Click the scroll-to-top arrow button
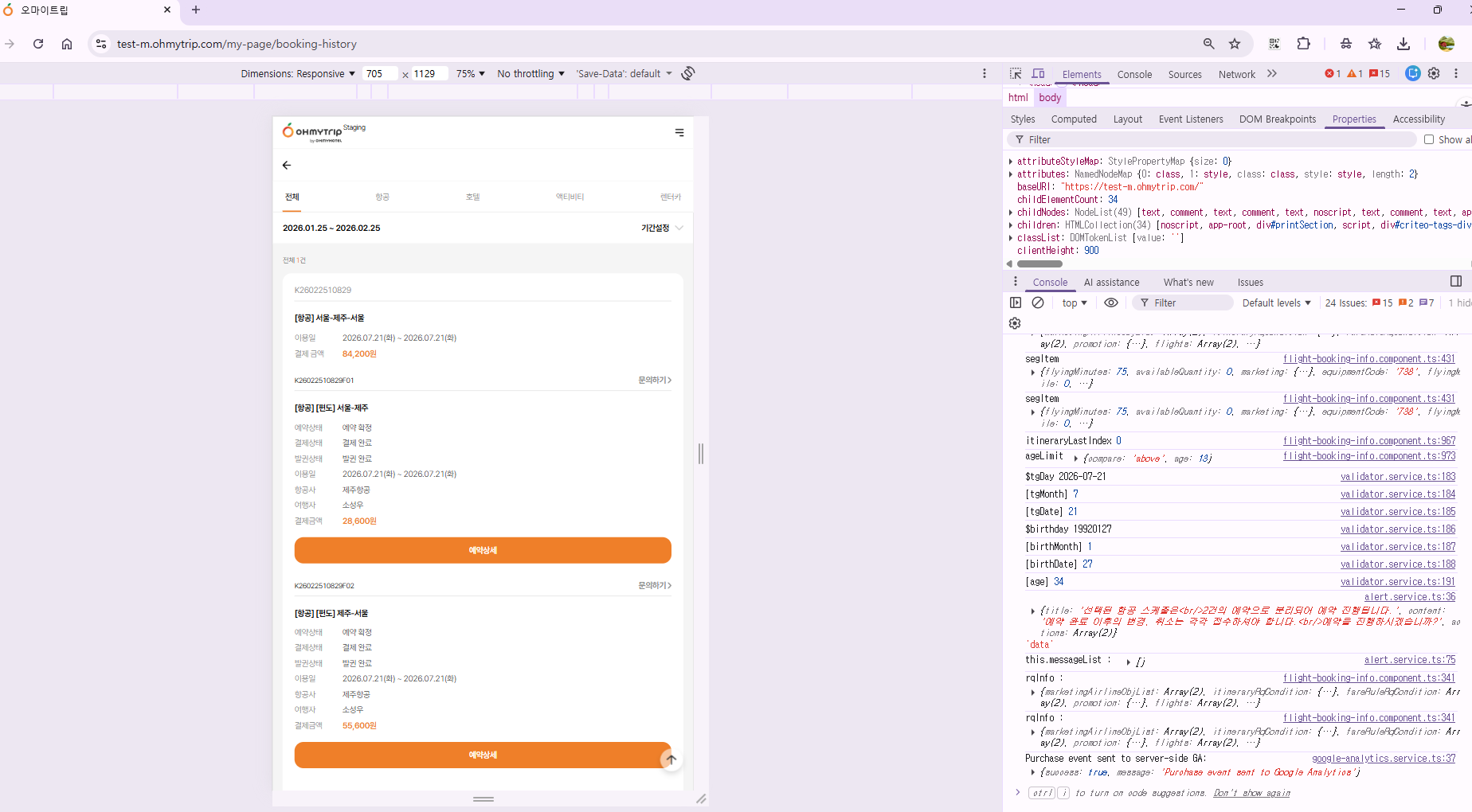 (671, 759)
